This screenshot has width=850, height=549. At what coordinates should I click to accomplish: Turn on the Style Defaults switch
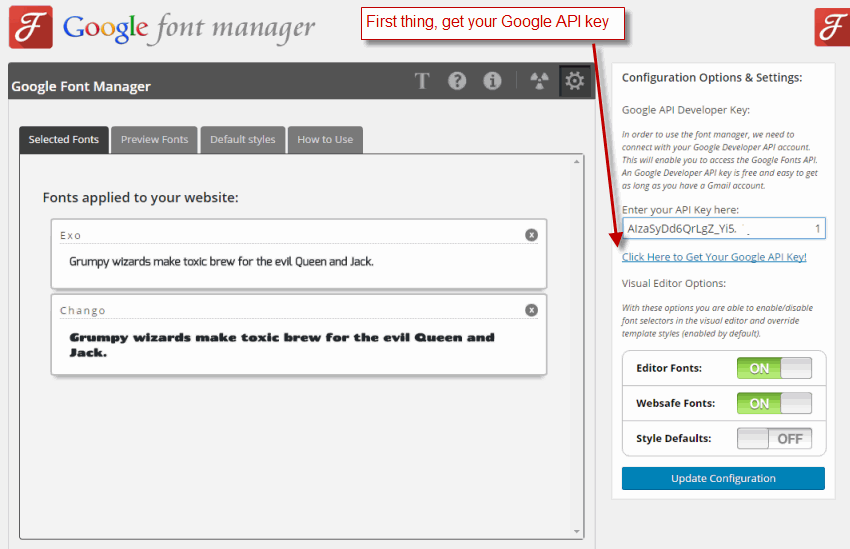(774, 438)
